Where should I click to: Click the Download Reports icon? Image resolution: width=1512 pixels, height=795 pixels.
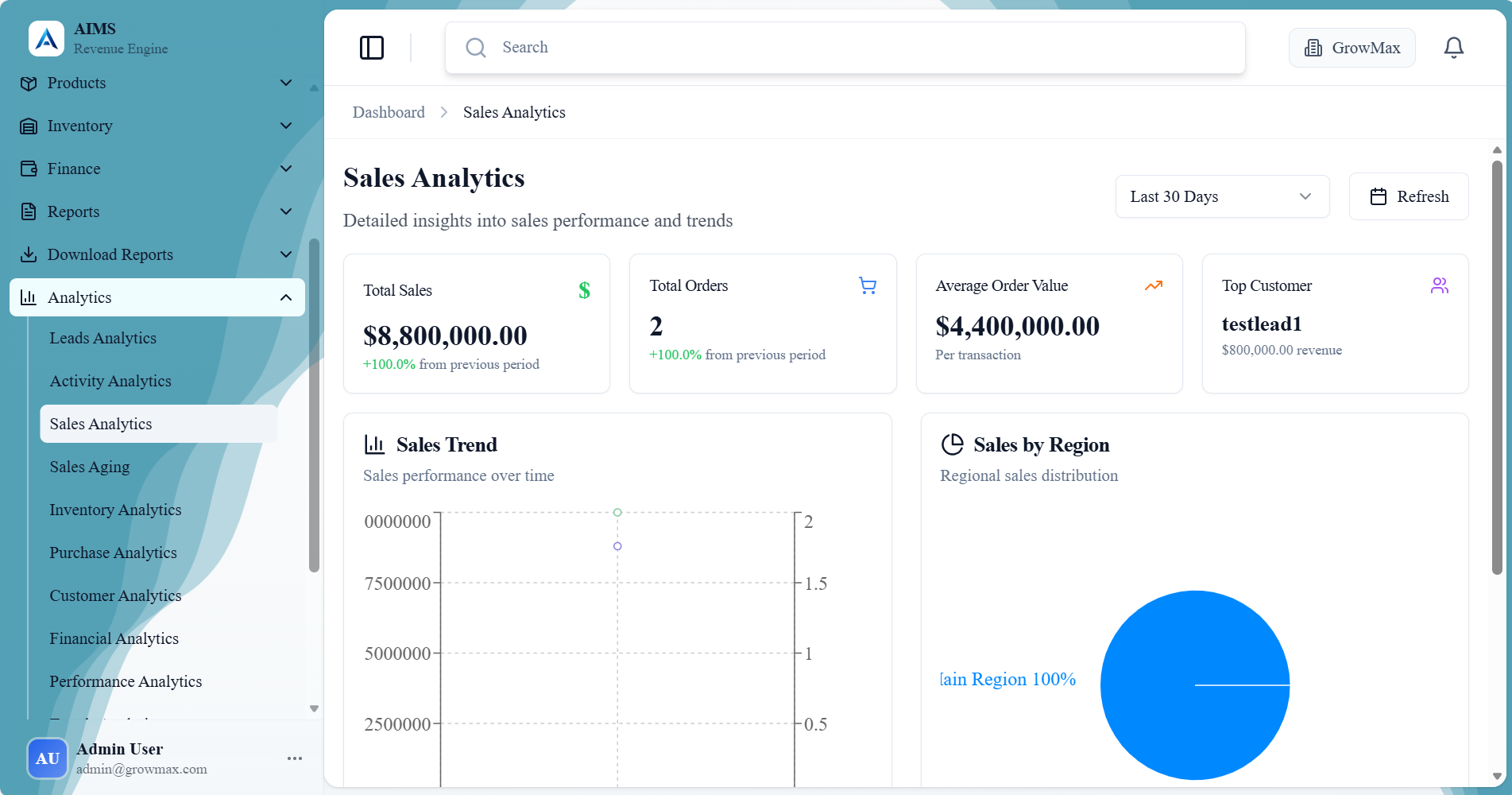pyautogui.click(x=29, y=254)
